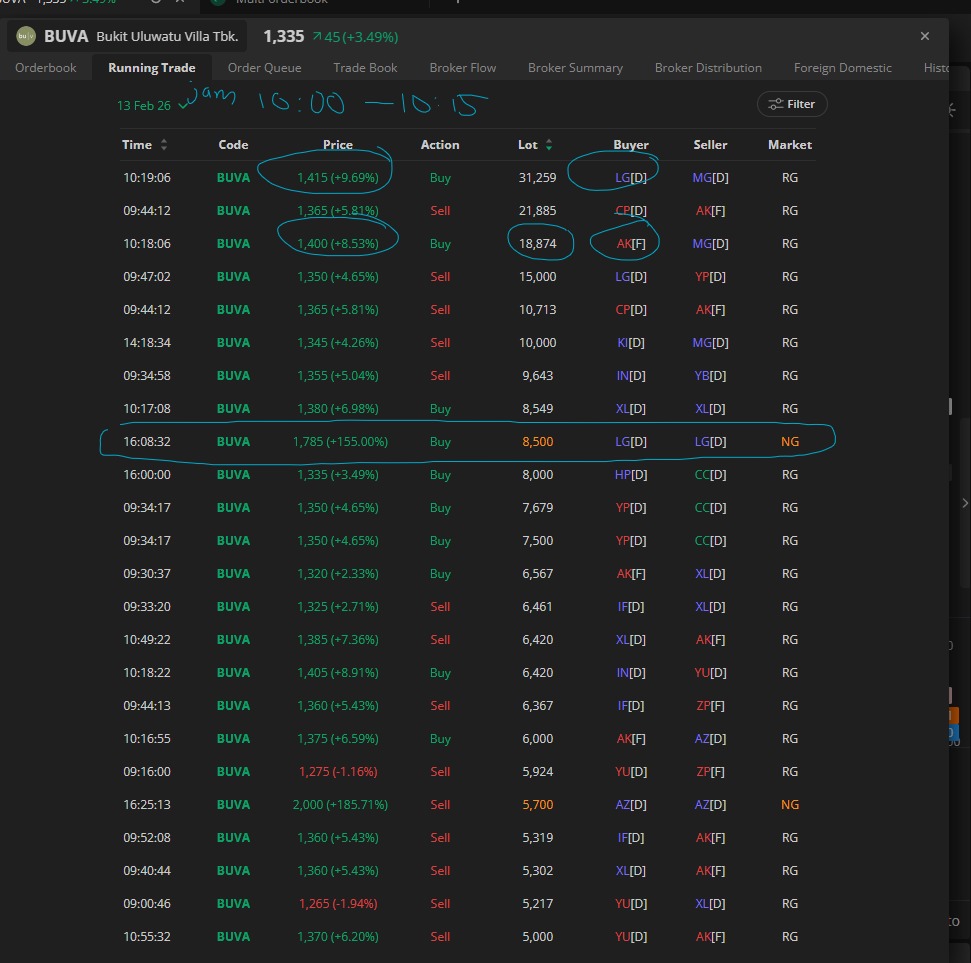The width and height of the screenshot is (971, 963).
Task: Click the BUVA stock logo icon
Action: point(26,37)
